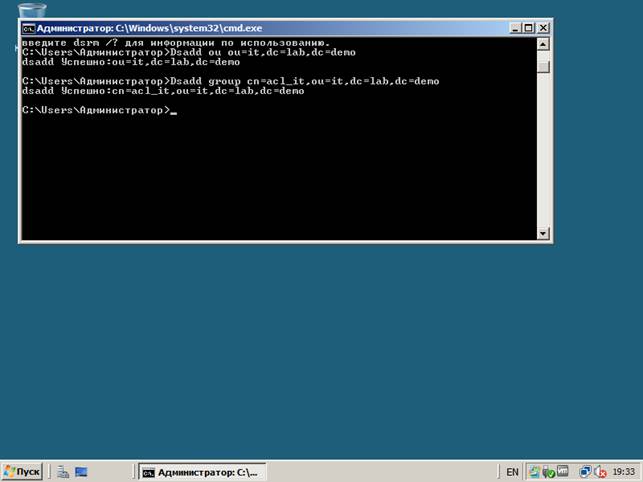Click the cmd.exe title bar text

(149, 28)
